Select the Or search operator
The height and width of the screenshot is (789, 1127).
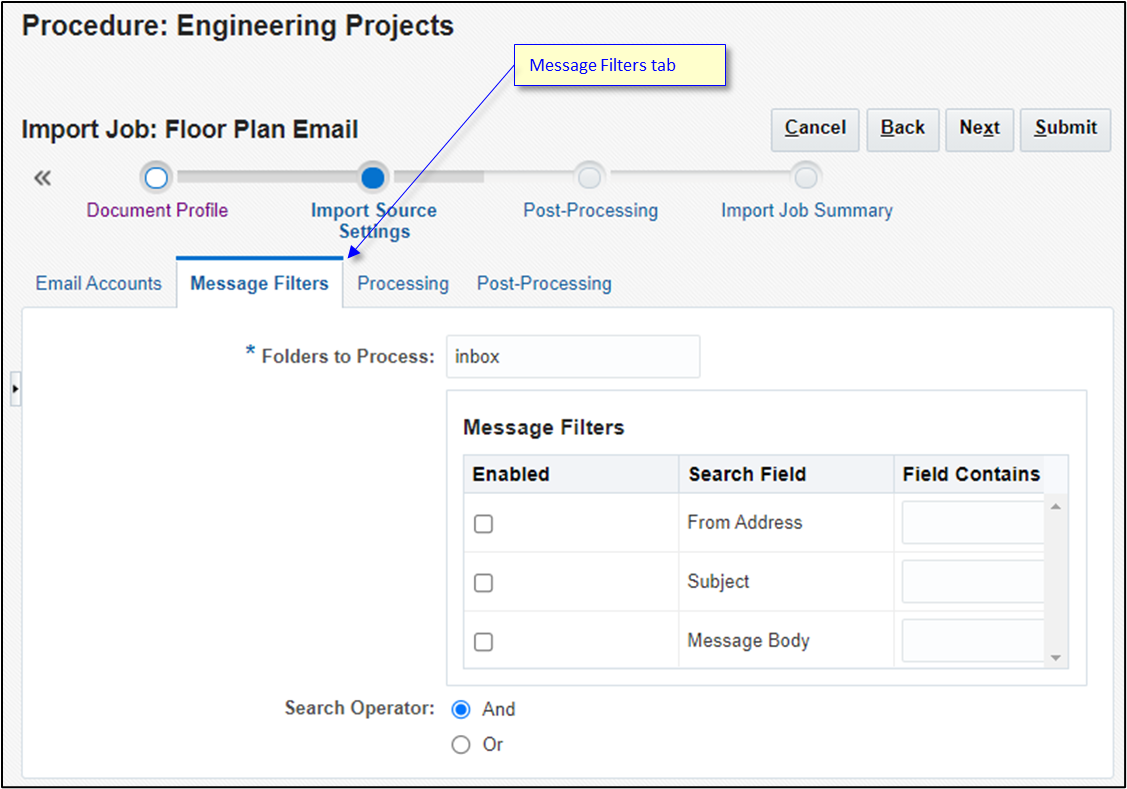coord(461,744)
